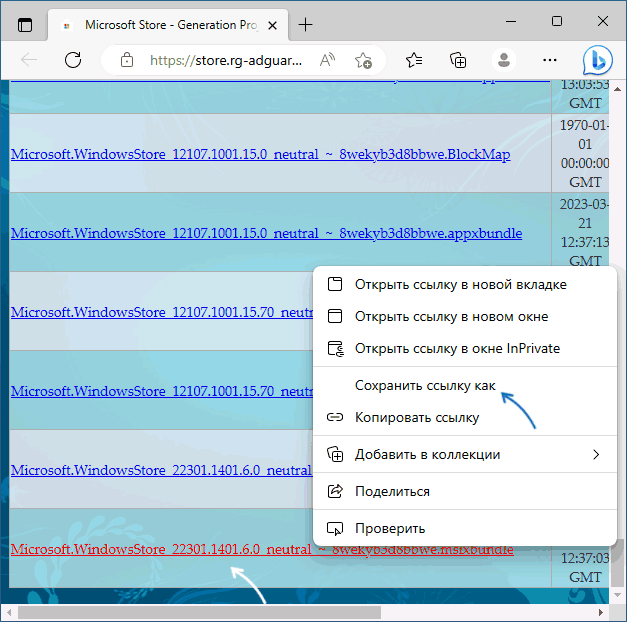Open second 12107.1001.15.70 link

162,391
